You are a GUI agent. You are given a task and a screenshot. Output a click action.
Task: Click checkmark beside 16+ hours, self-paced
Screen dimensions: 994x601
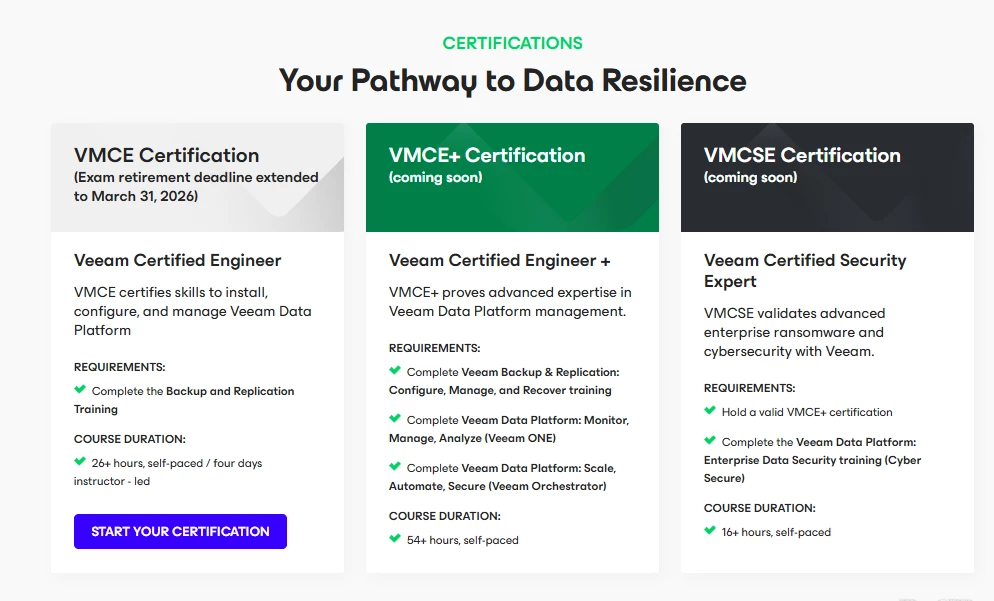click(710, 531)
